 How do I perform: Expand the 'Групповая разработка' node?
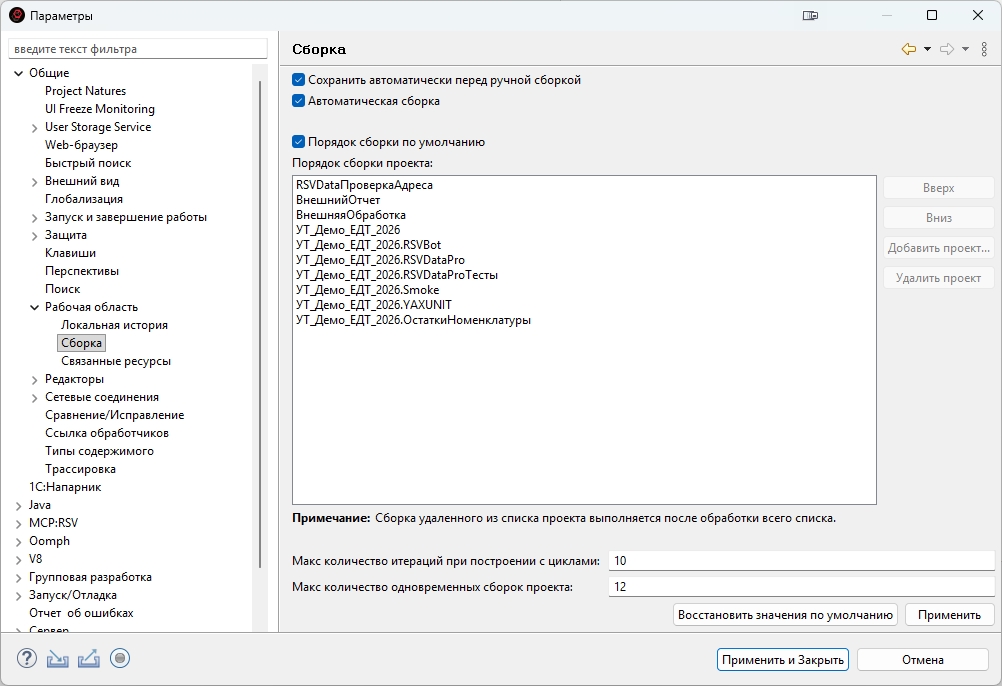[x=19, y=578]
